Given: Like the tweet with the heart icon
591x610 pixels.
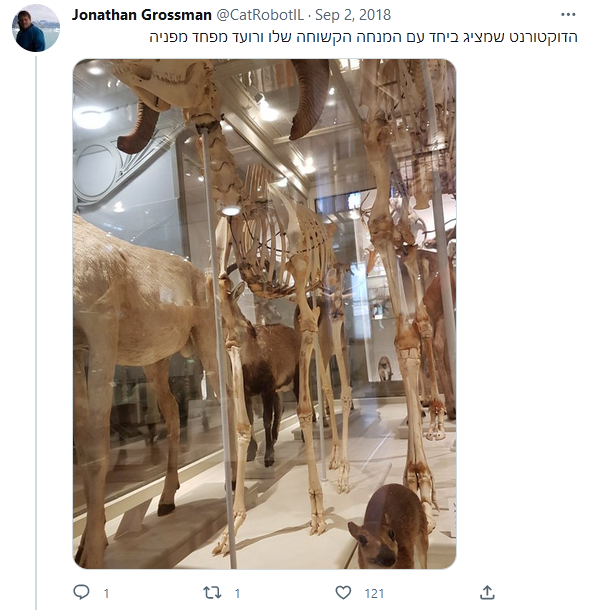Looking at the screenshot, I should (343, 592).
